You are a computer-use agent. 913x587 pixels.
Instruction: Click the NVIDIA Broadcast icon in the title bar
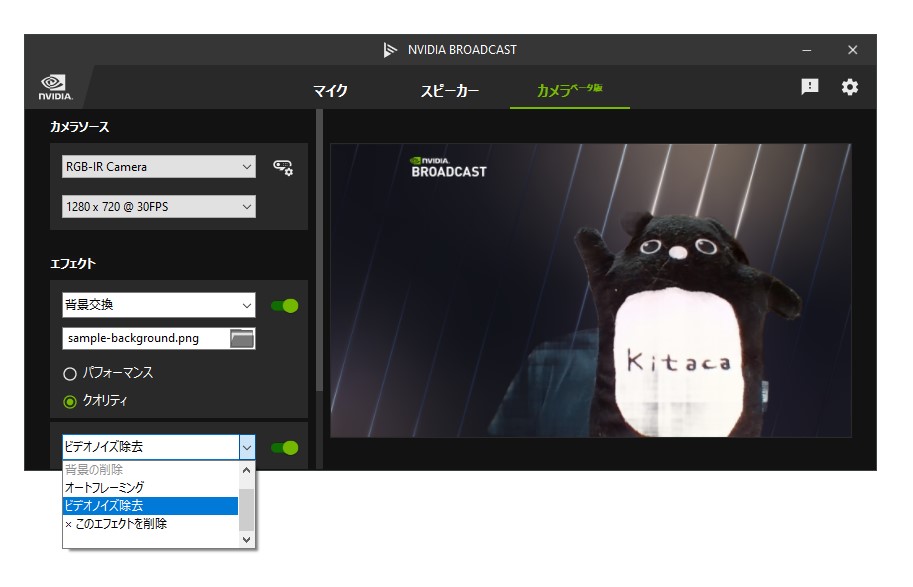[x=389, y=49]
